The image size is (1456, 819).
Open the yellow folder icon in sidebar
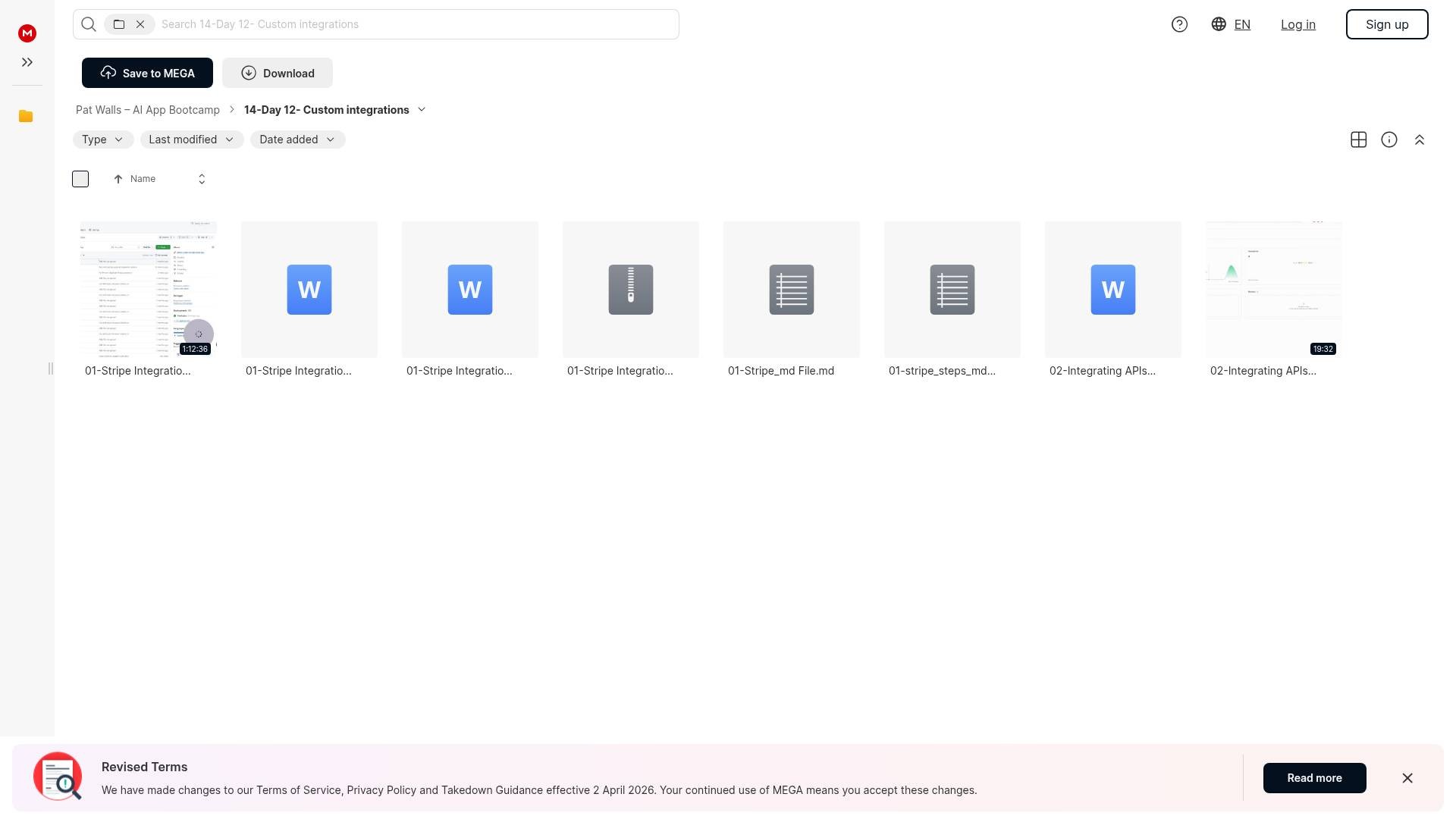click(26, 116)
